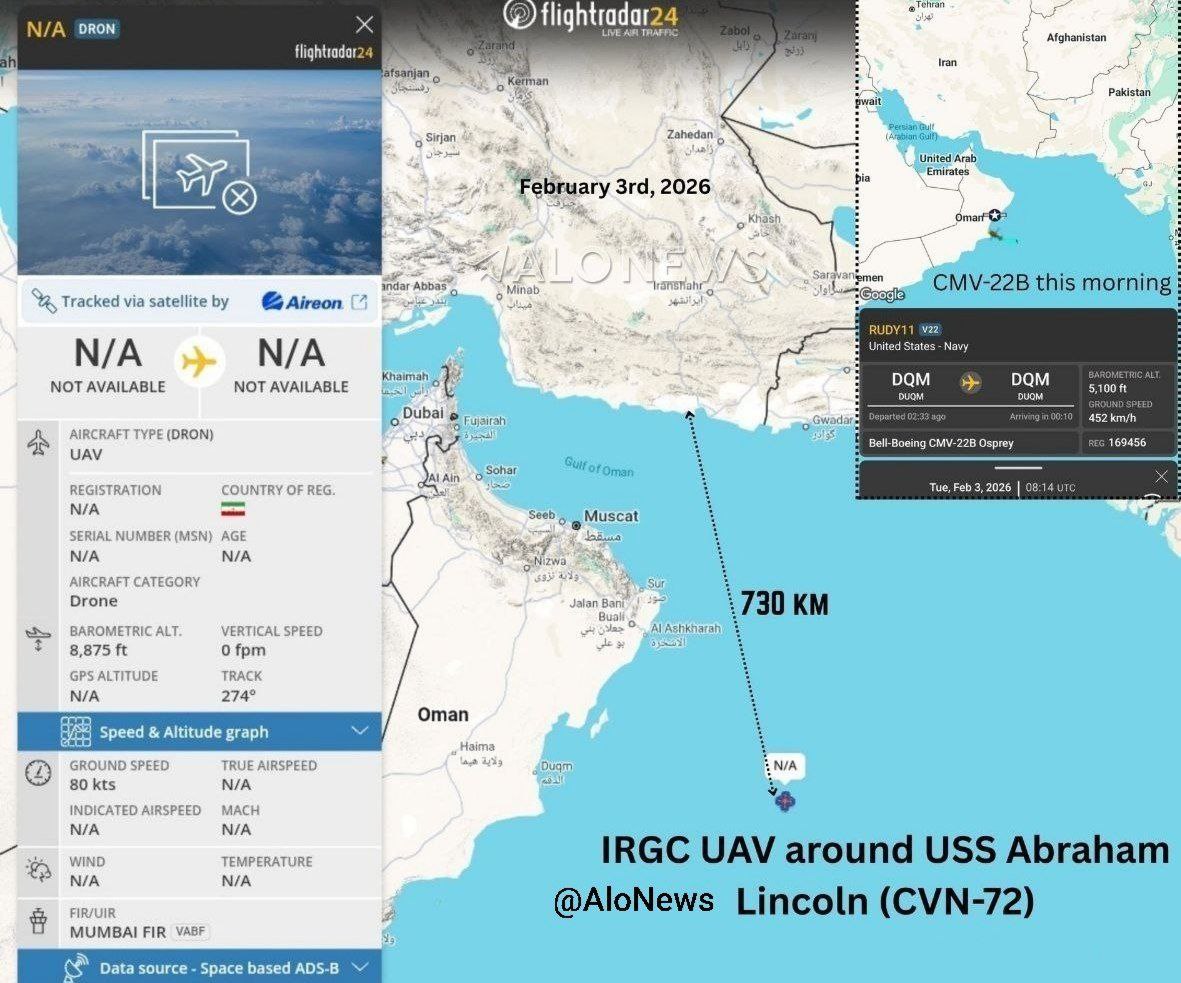Click the satellite tracking icon beside 'Tracked via satellite'
Viewport: 1181px width, 983px height.
click(x=43, y=301)
